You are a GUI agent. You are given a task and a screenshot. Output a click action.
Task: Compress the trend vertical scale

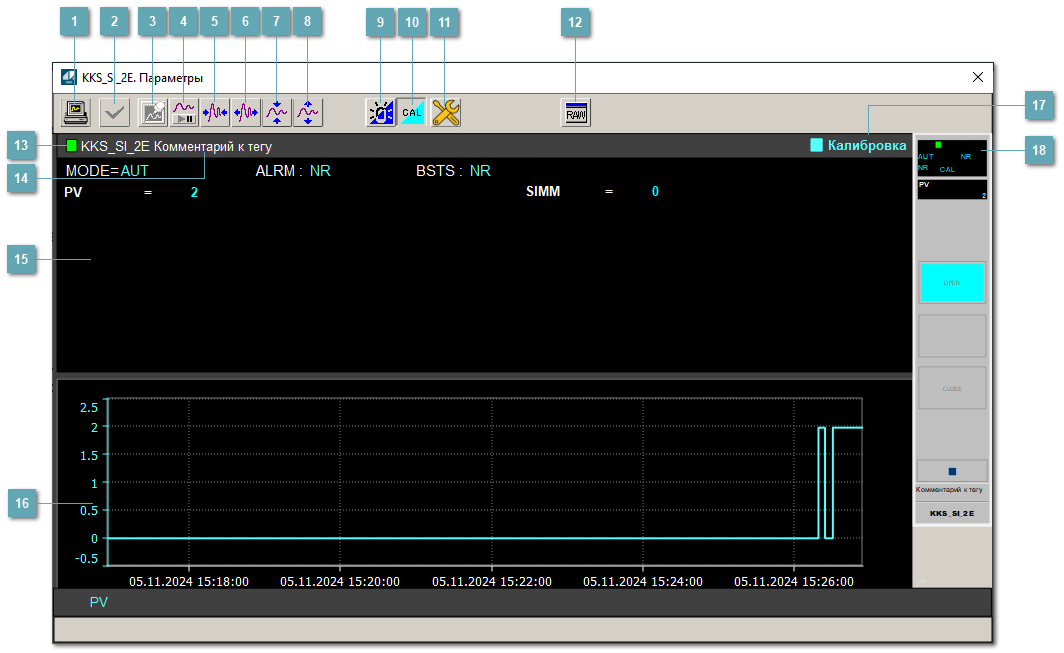tap(277, 113)
